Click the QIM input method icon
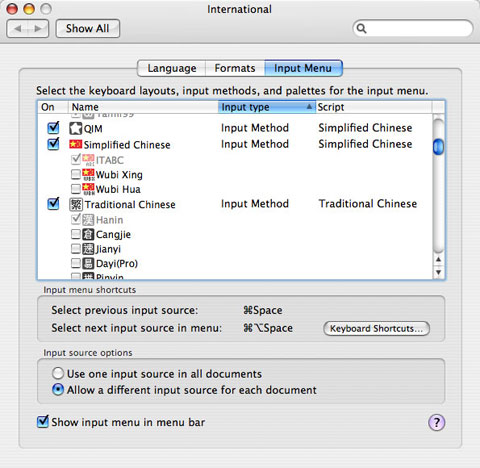The width and height of the screenshot is (480, 468). 76,128
